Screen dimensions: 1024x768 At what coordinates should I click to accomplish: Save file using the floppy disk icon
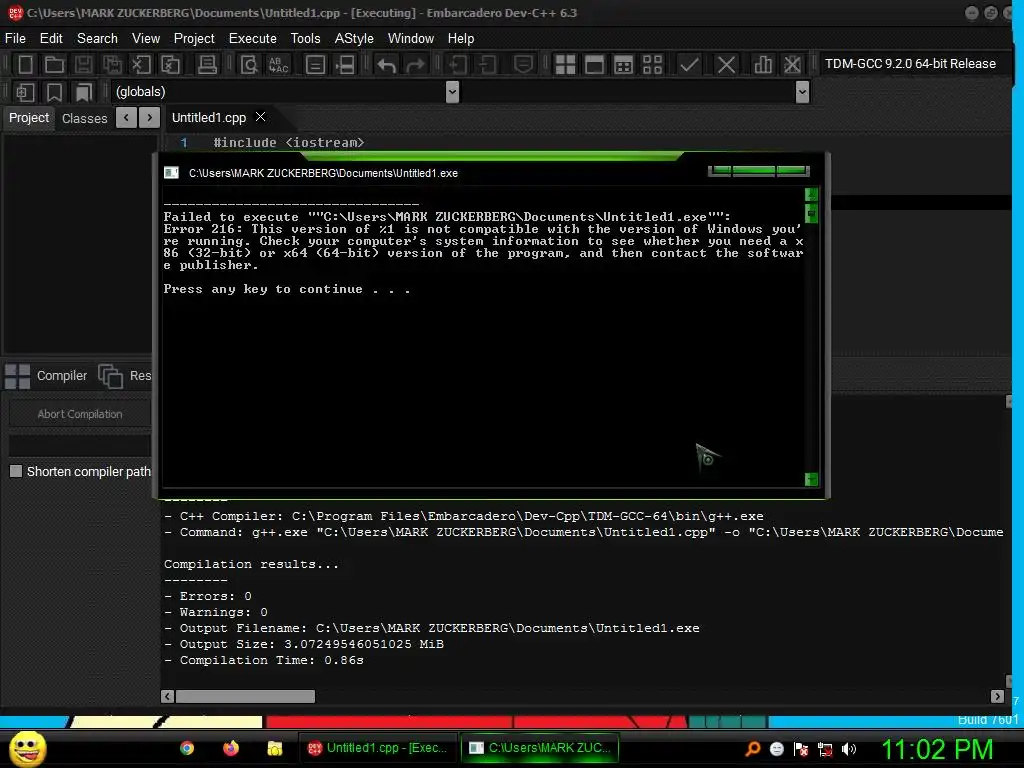pos(83,64)
